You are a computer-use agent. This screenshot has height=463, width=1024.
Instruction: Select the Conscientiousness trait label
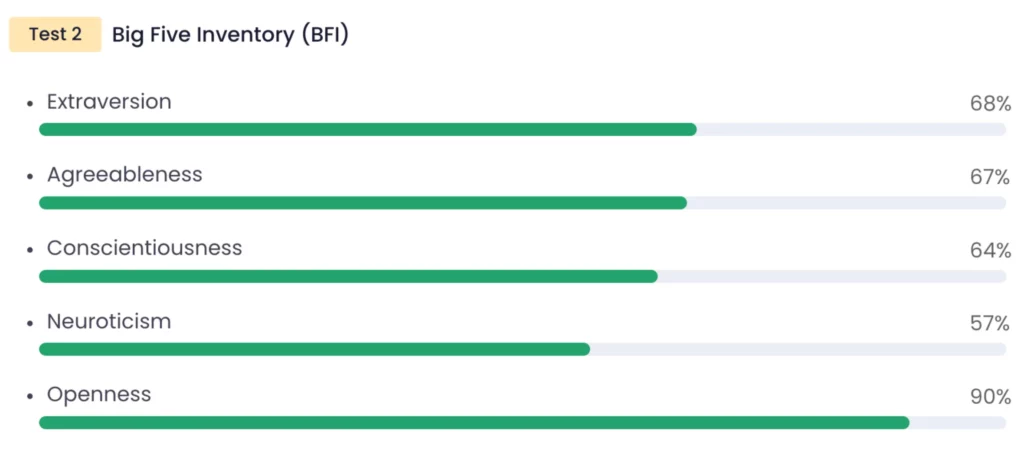click(x=144, y=248)
